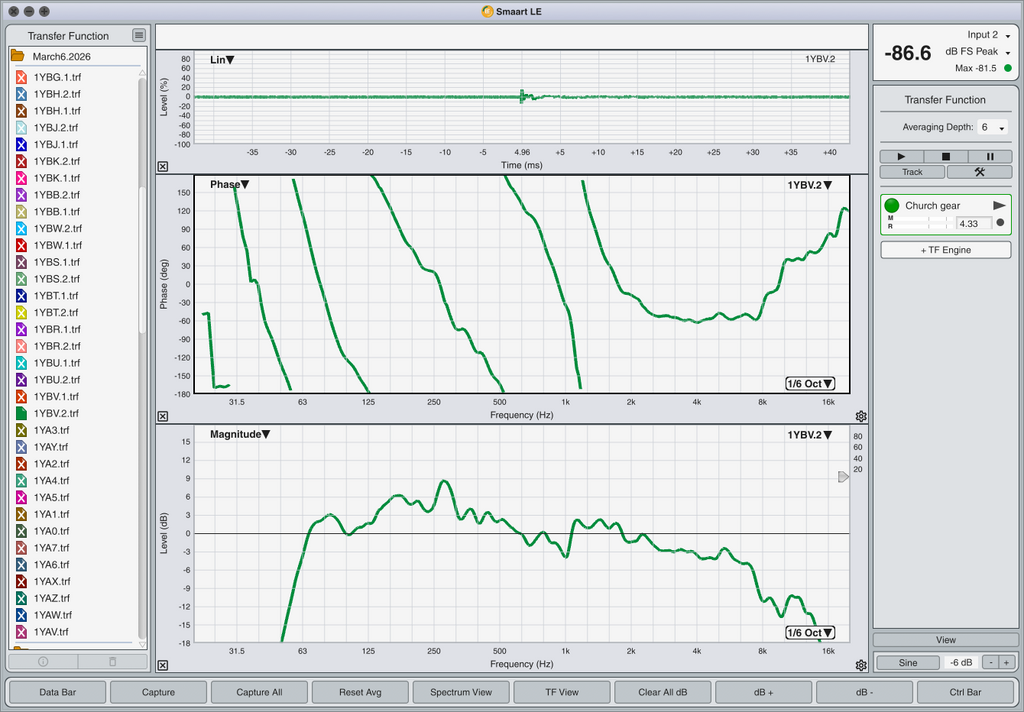The image size is (1024, 712).
Task: Close the phase plot pane with X box
Action: point(163,416)
